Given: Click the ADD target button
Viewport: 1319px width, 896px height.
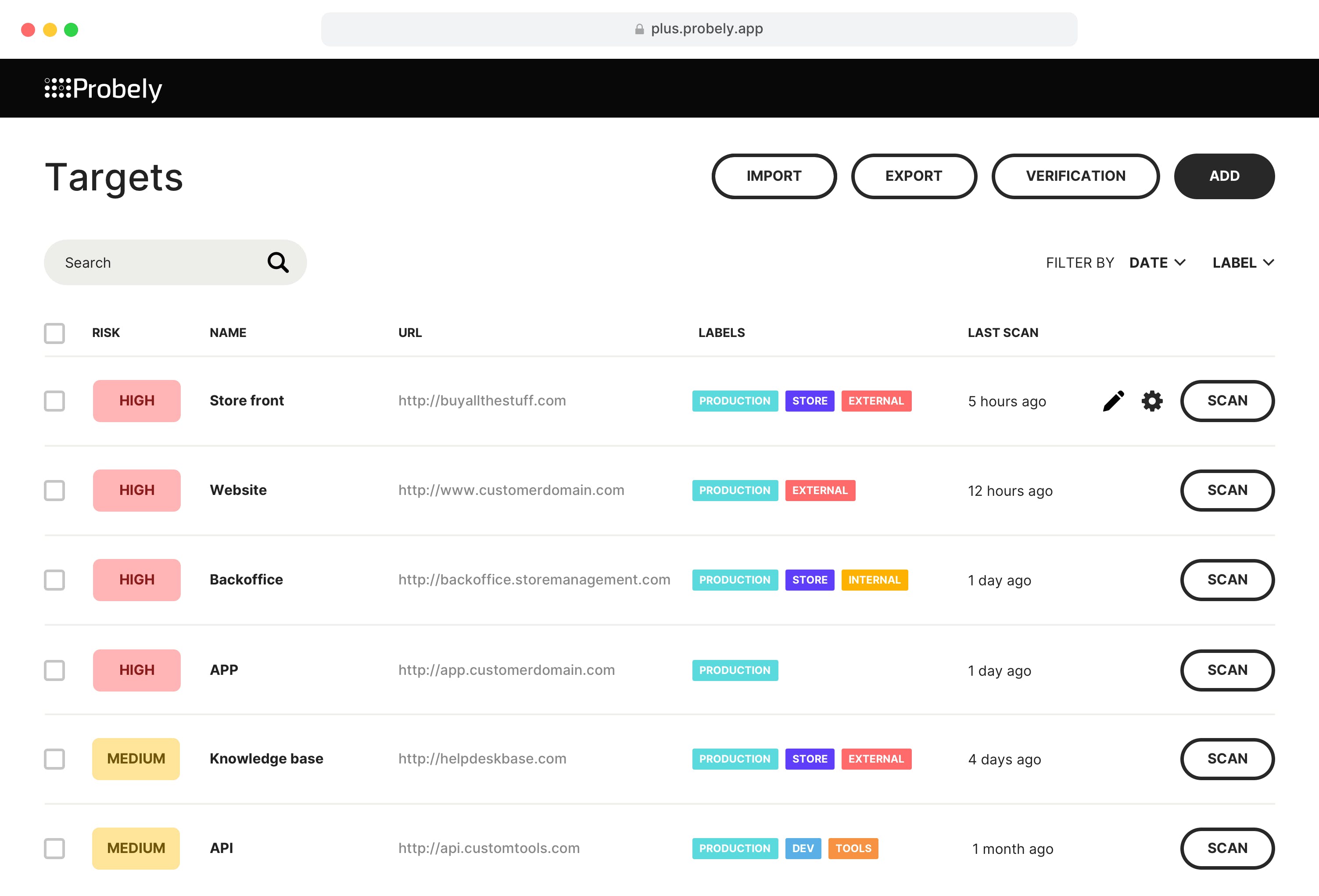Looking at the screenshot, I should [1224, 176].
